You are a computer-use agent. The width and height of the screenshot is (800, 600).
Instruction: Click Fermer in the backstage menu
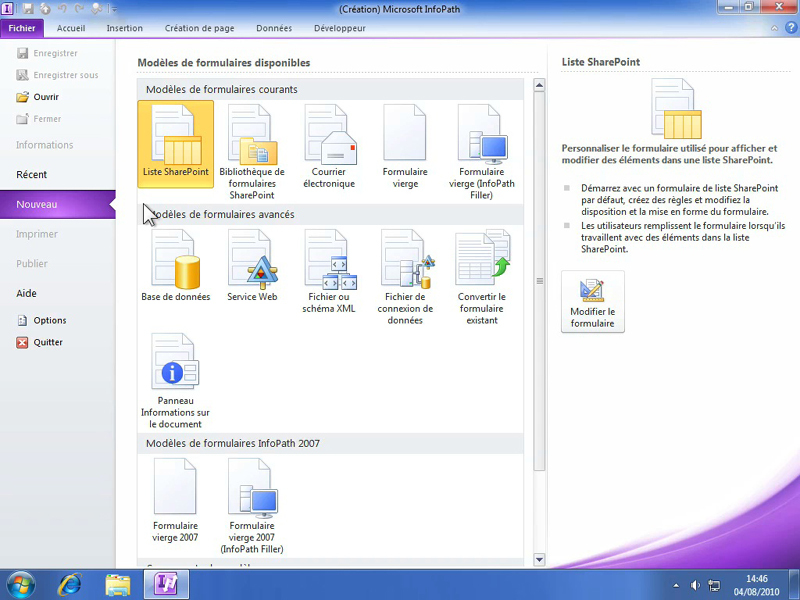point(39,119)
